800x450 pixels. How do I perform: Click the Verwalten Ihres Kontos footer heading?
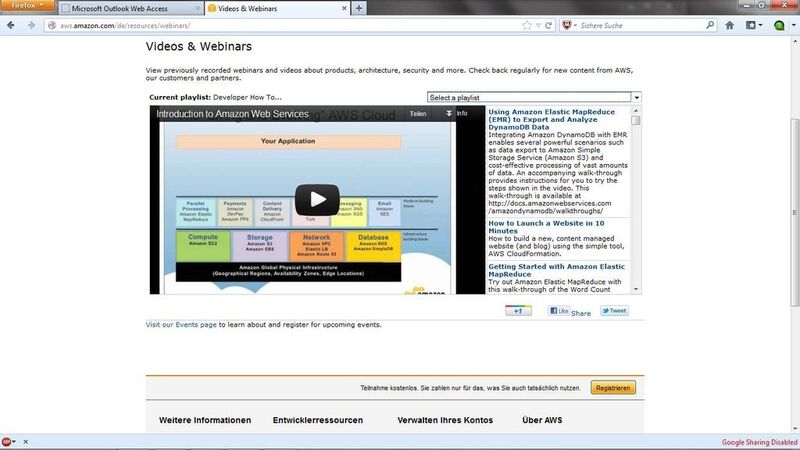tap(445, 420)
